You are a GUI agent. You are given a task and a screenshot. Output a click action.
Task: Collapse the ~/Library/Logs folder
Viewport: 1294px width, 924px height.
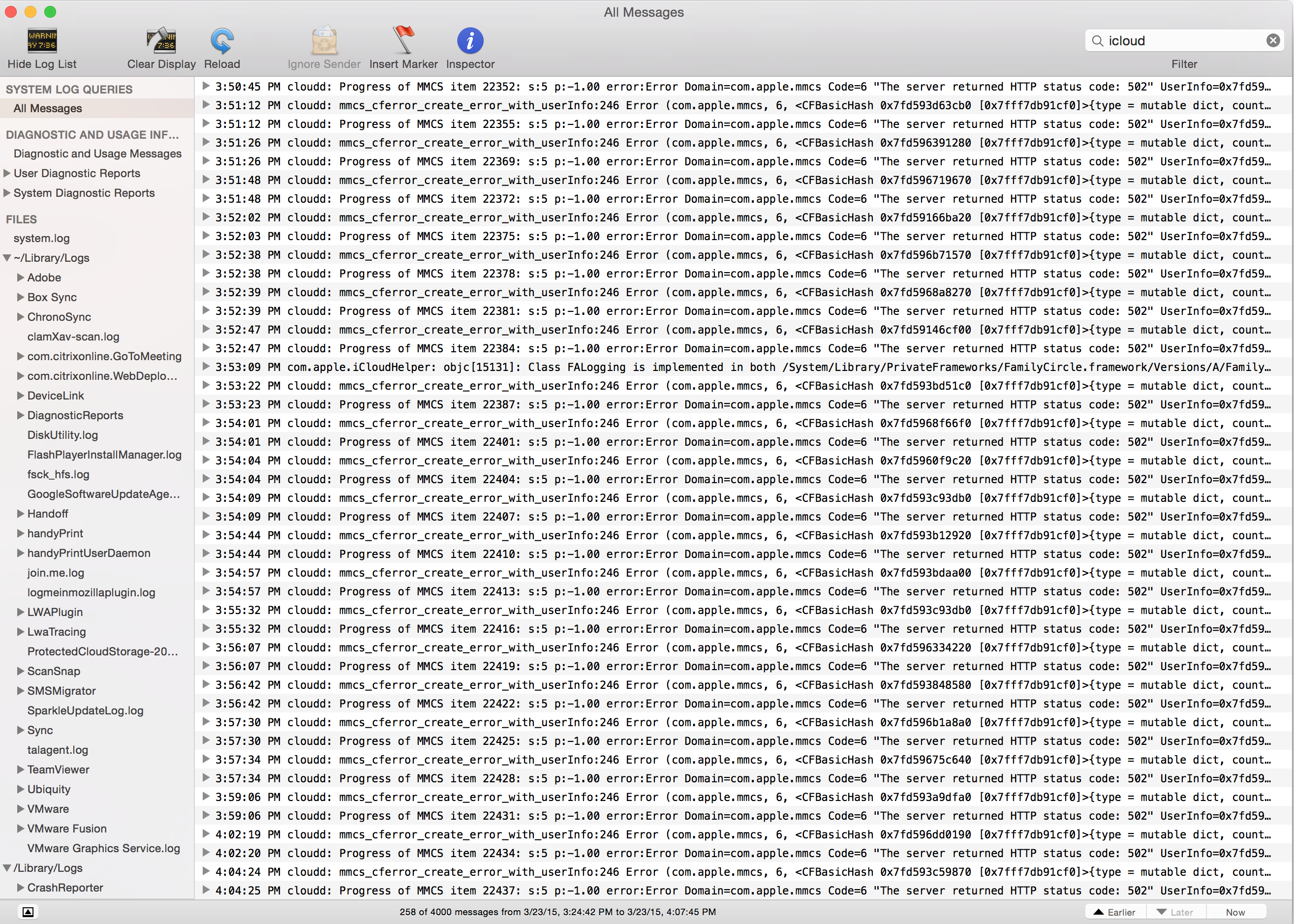tap(7, 258)
